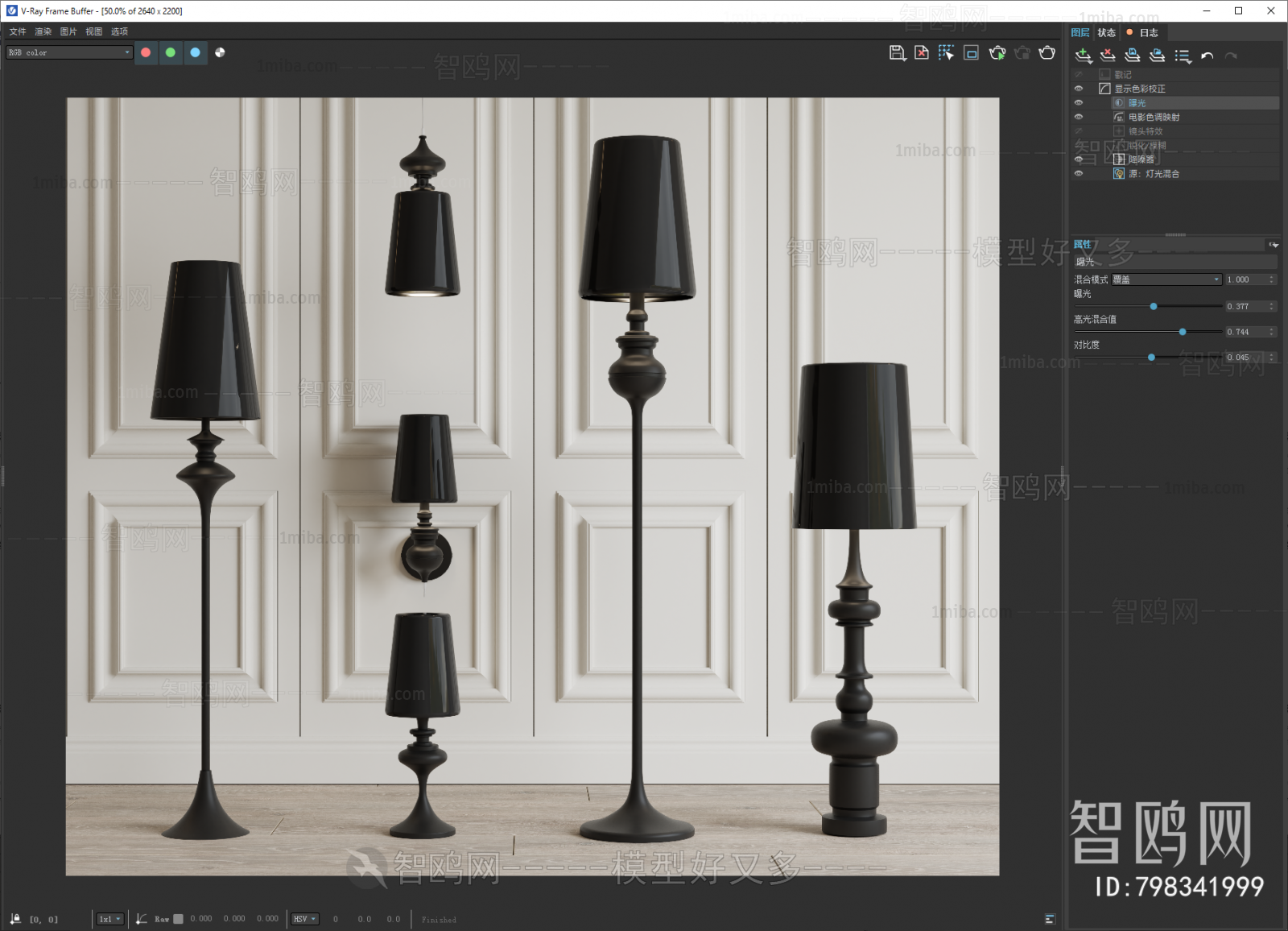Click the grey color swatch in status bar

tap(179, 919)
